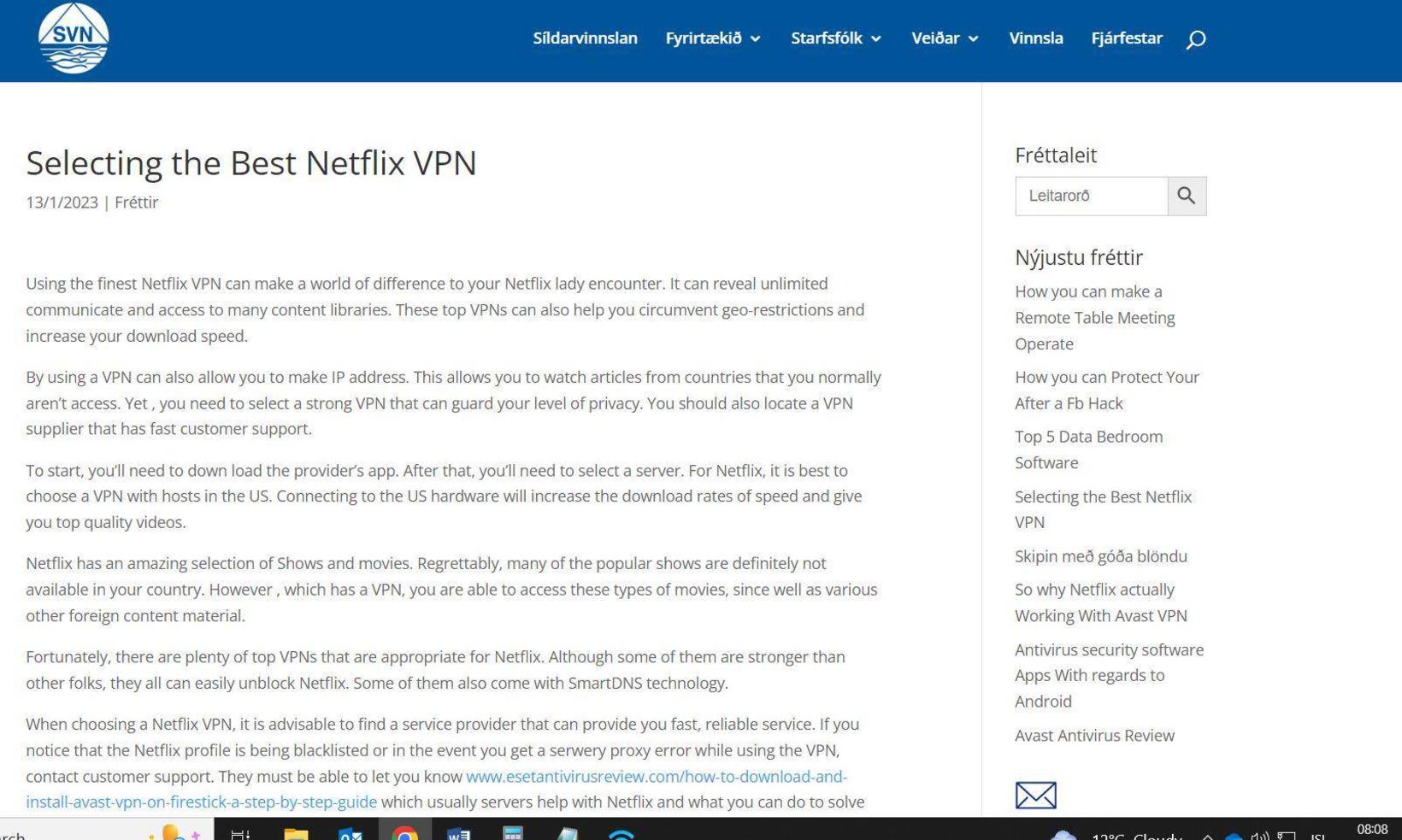The width and height of the screenshot is (1402, 840).
Task: Read the 'Top 5 Data Bedroom Software' post
Action: click(1088, 449)
